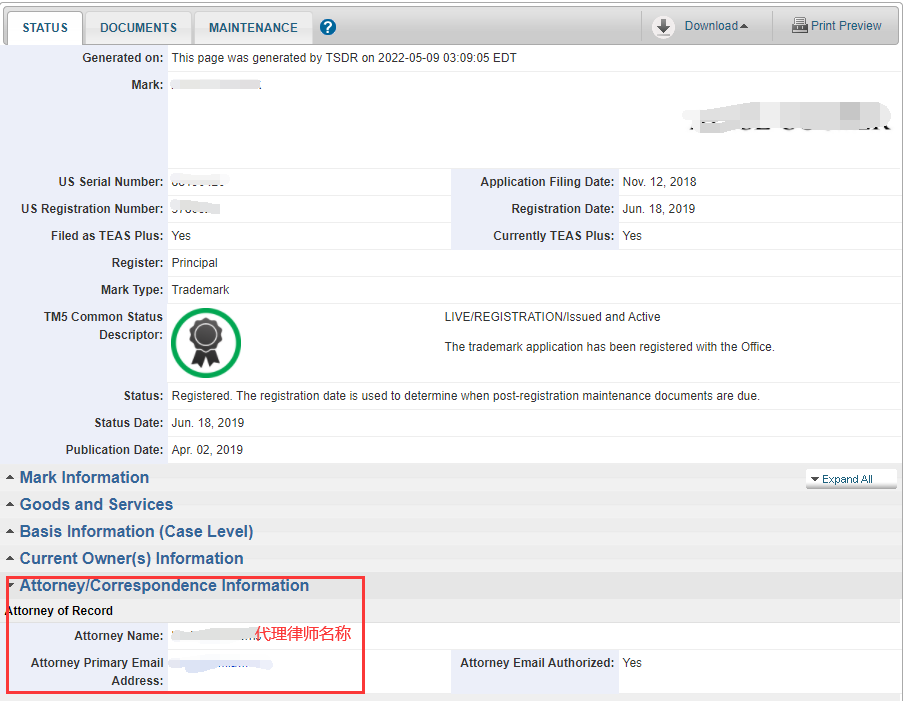Switch to the STATUS tab

click(x=45, y=28)
